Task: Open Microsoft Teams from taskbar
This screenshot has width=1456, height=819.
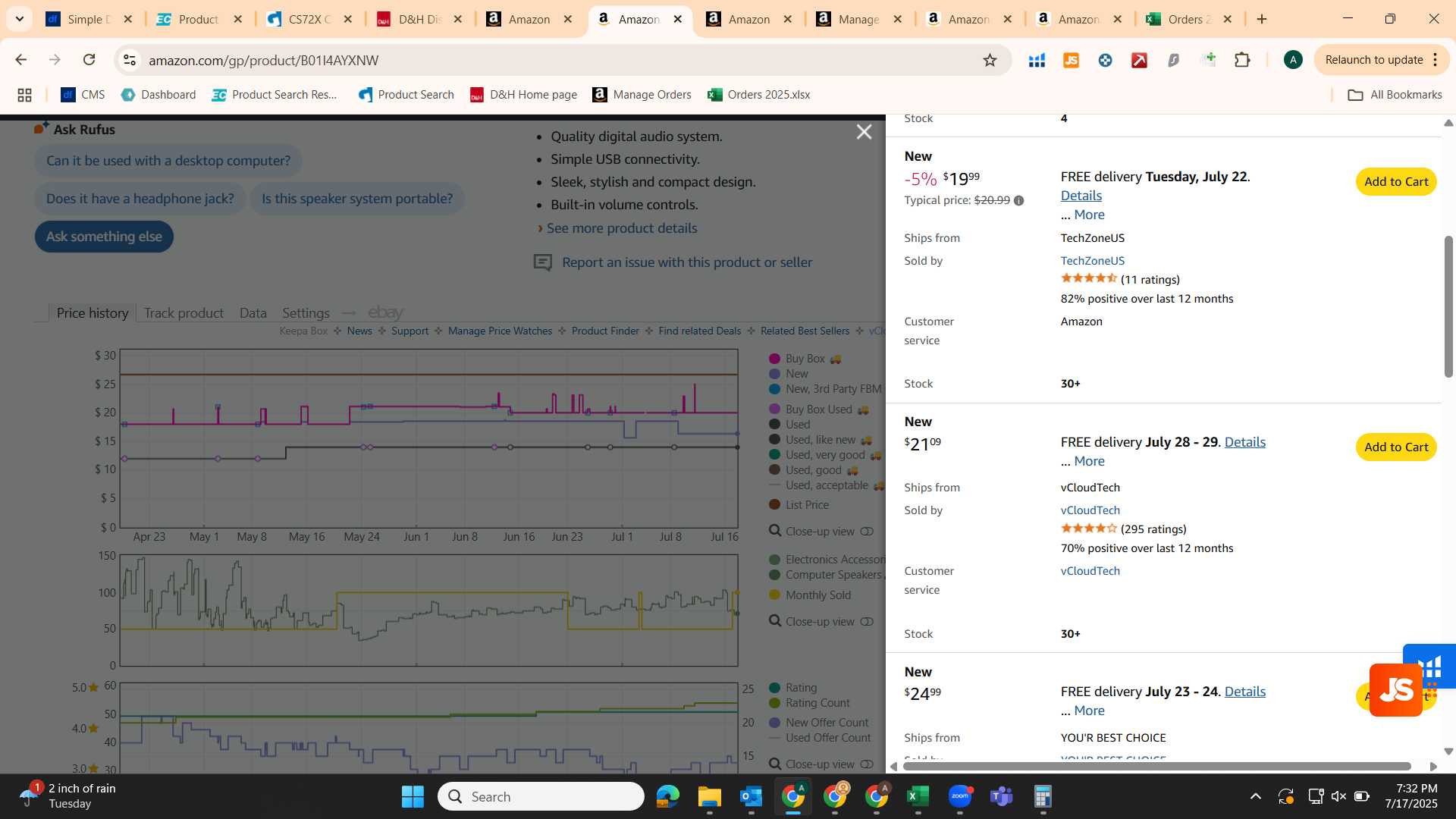Action: 1002,796
